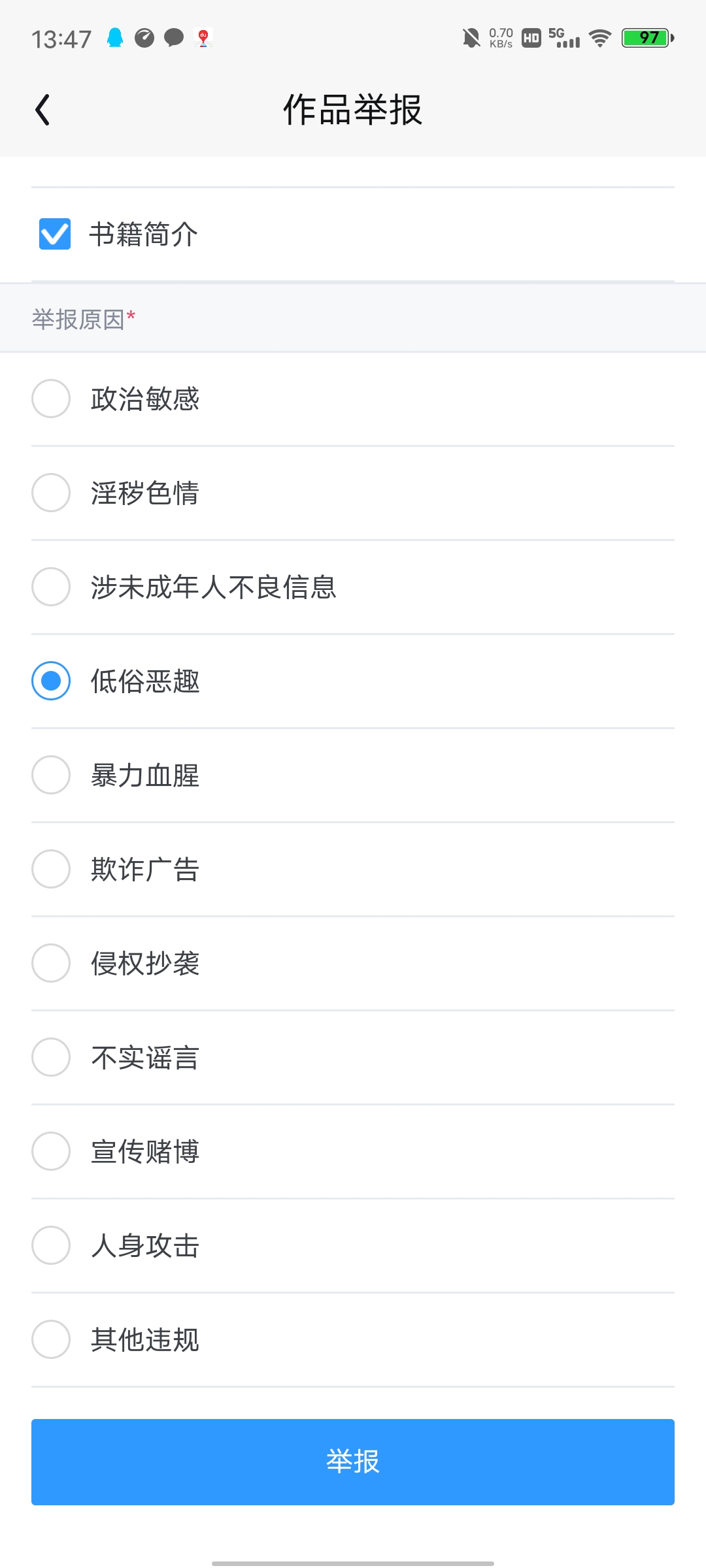This screenshot has width=706, height=1568.
Task: Submit with the blue 举报 button
Action: pyautogui.click(x=353, y=1462)
